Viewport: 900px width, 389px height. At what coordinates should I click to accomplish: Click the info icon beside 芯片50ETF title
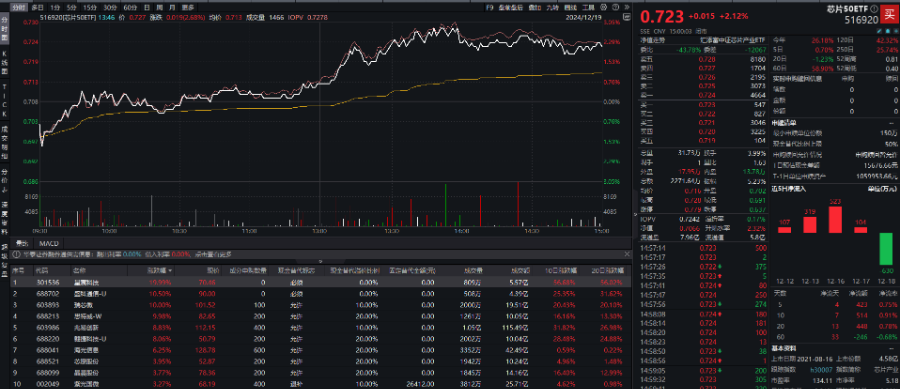[874, 9]
